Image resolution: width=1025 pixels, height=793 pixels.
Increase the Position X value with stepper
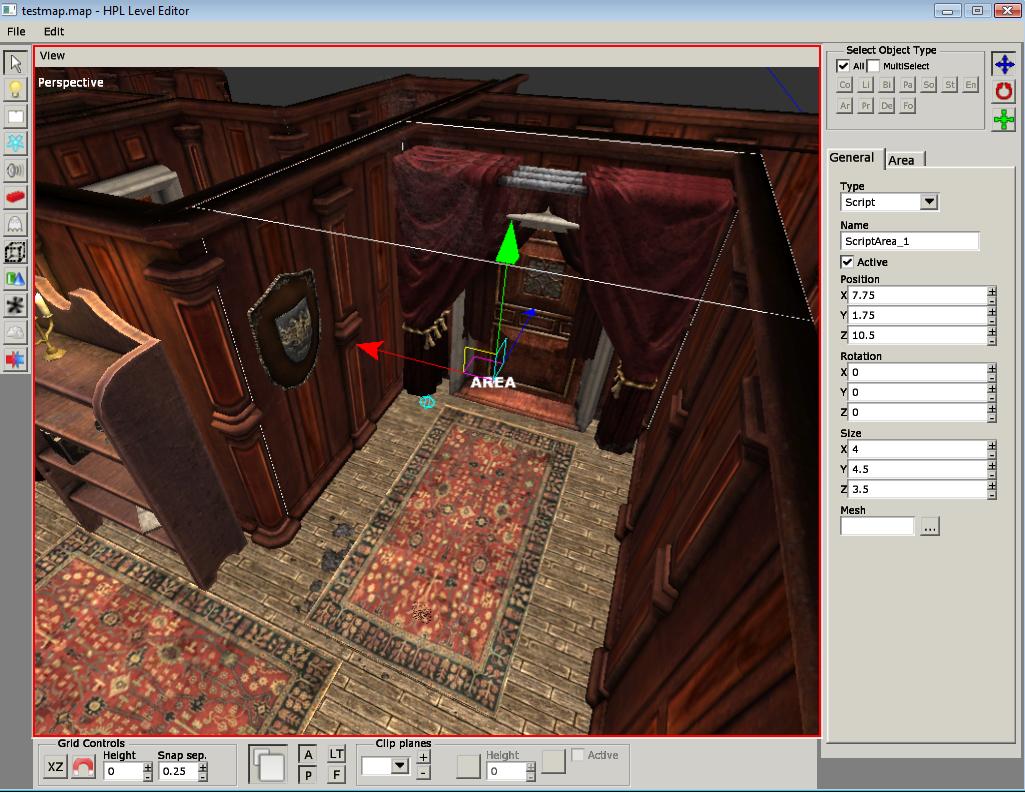[991, 290]
